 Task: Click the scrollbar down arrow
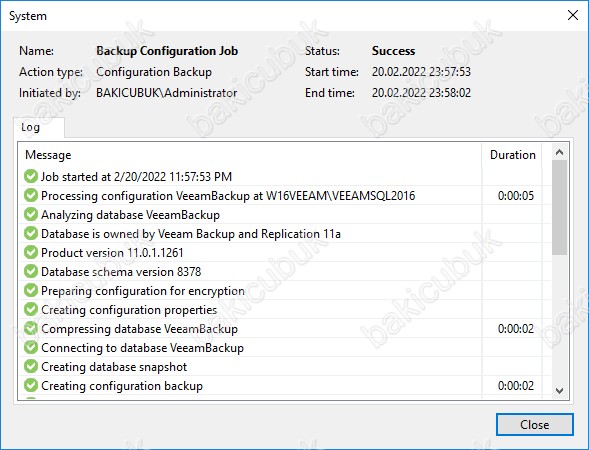click(x=559, y=391)
